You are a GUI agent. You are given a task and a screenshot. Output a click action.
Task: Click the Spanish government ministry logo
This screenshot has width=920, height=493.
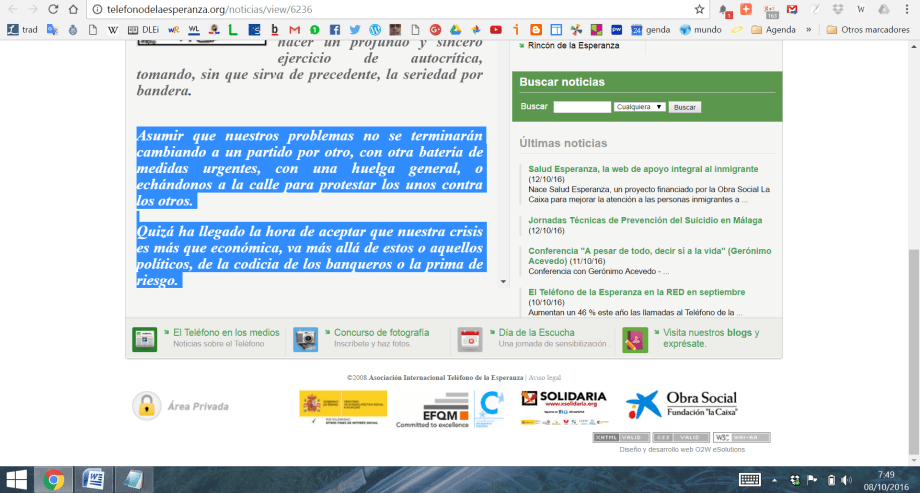pyautogui.click(x=343, y=407)
